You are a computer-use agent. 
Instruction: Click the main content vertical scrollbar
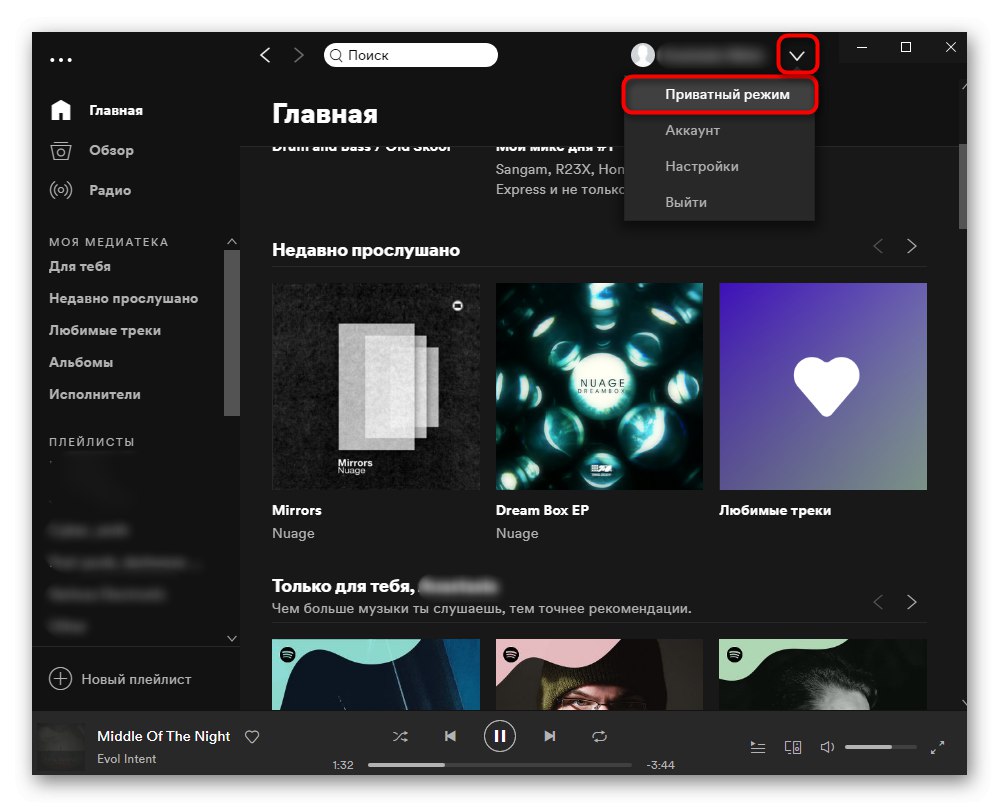point(963,186)
